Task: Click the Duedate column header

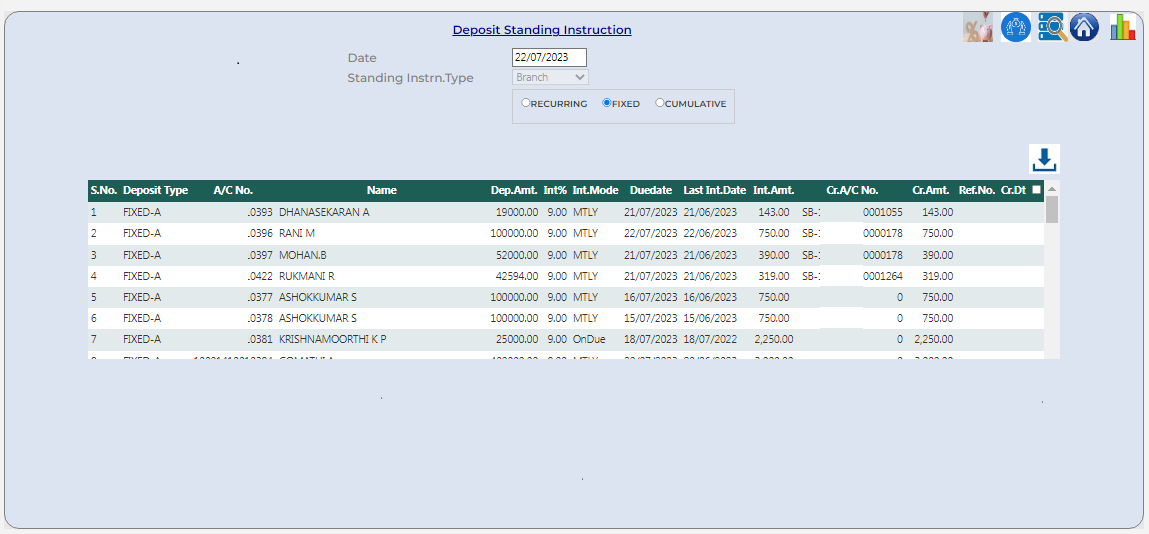Action: coord(651,190)
